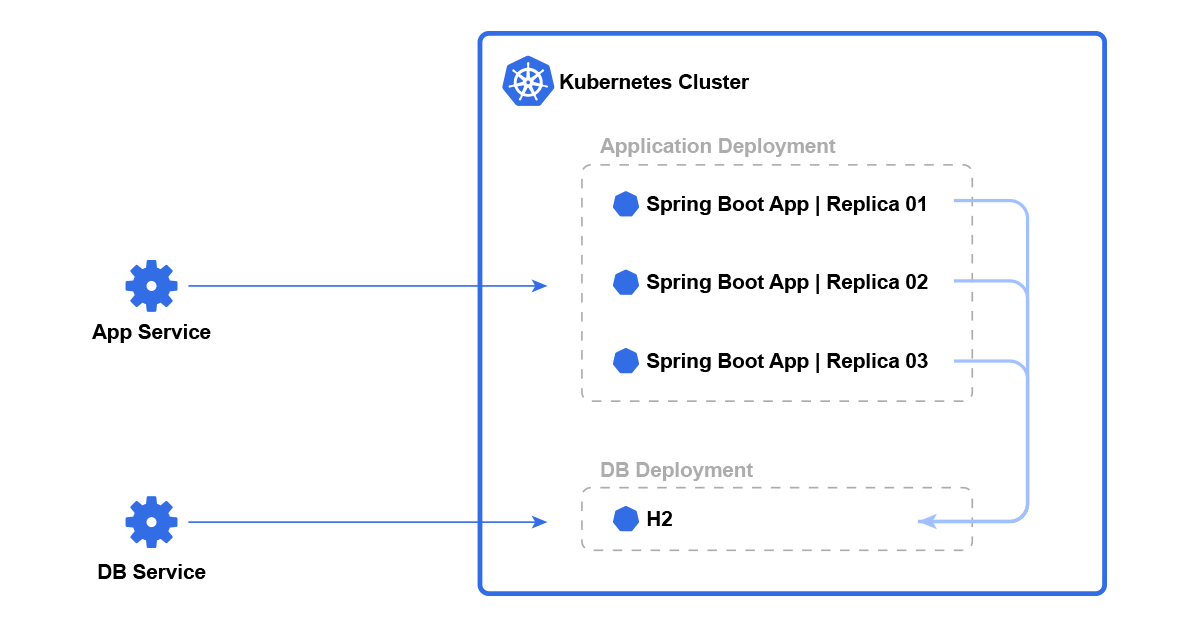Image resolution: width=1200 pixels, height=628 pixels.
Task: Select the DB Deployment heading
Action: [x=676, y=470]
